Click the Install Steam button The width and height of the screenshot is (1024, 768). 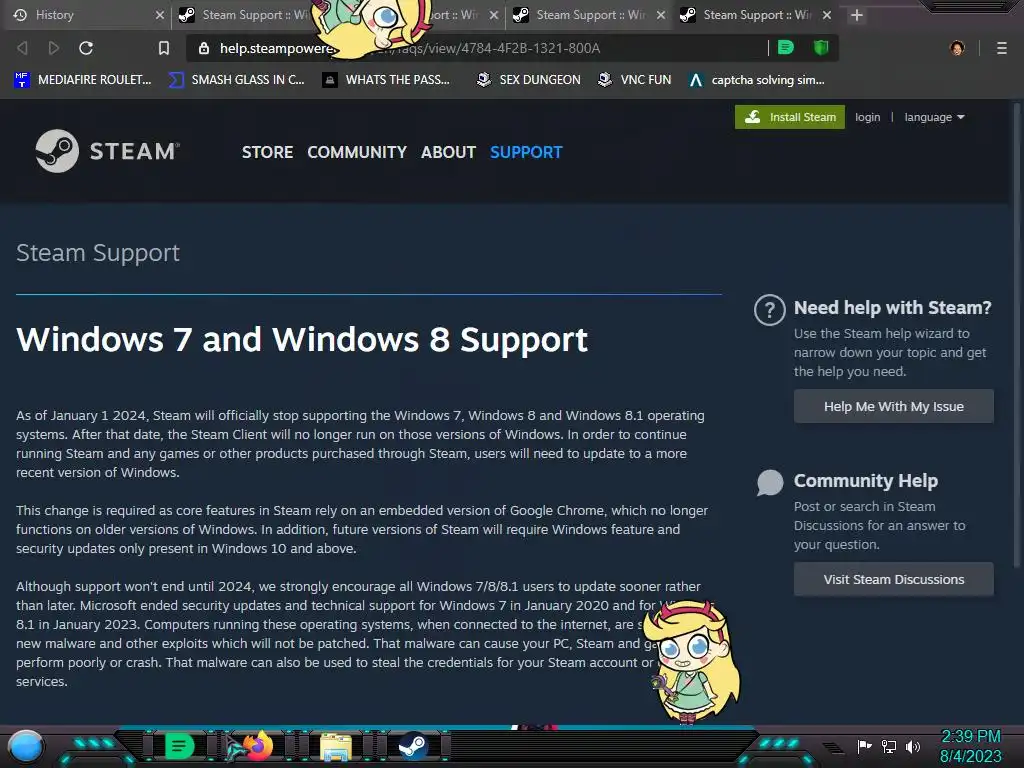pyautogui.click(x=790, y=117)
